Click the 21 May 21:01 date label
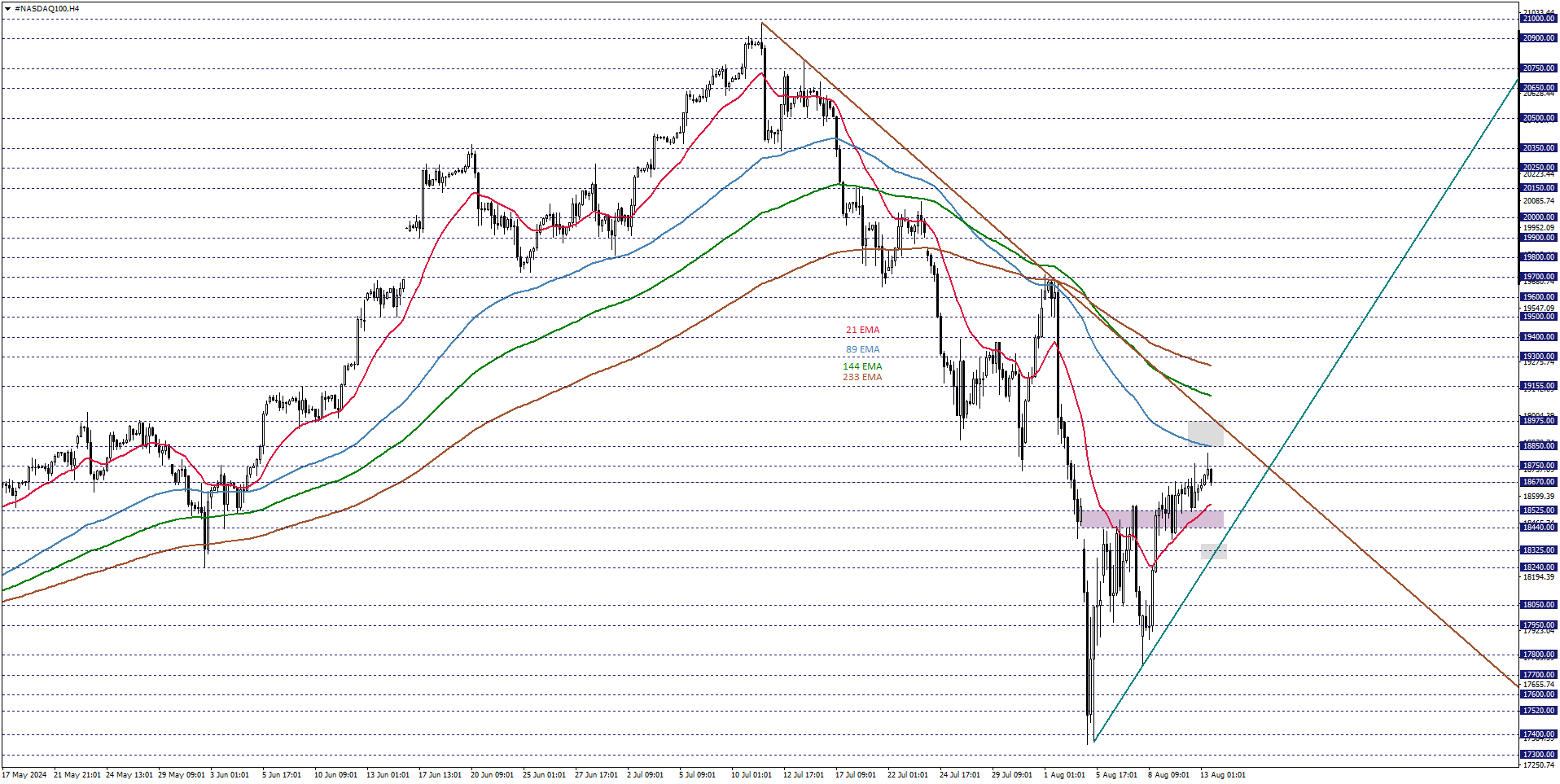 (x=77, y=775)
